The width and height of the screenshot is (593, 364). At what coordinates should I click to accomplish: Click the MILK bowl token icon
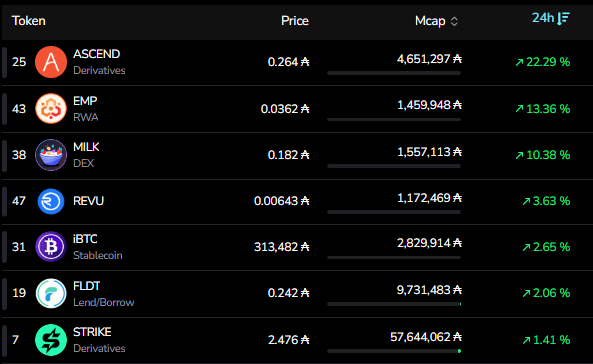51,155
